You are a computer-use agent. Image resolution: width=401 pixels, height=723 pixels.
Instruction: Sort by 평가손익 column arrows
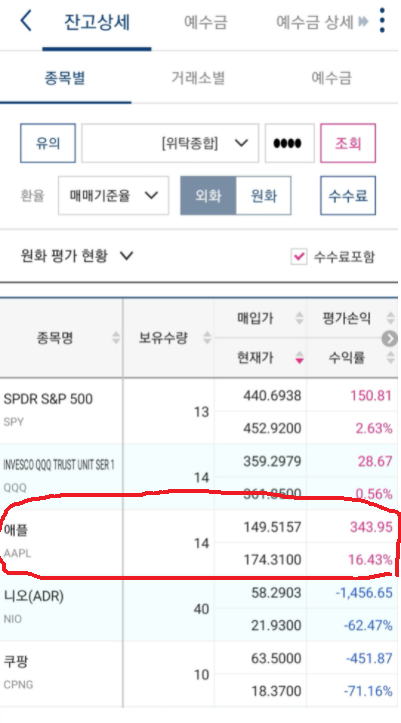[x=391, y=318]
